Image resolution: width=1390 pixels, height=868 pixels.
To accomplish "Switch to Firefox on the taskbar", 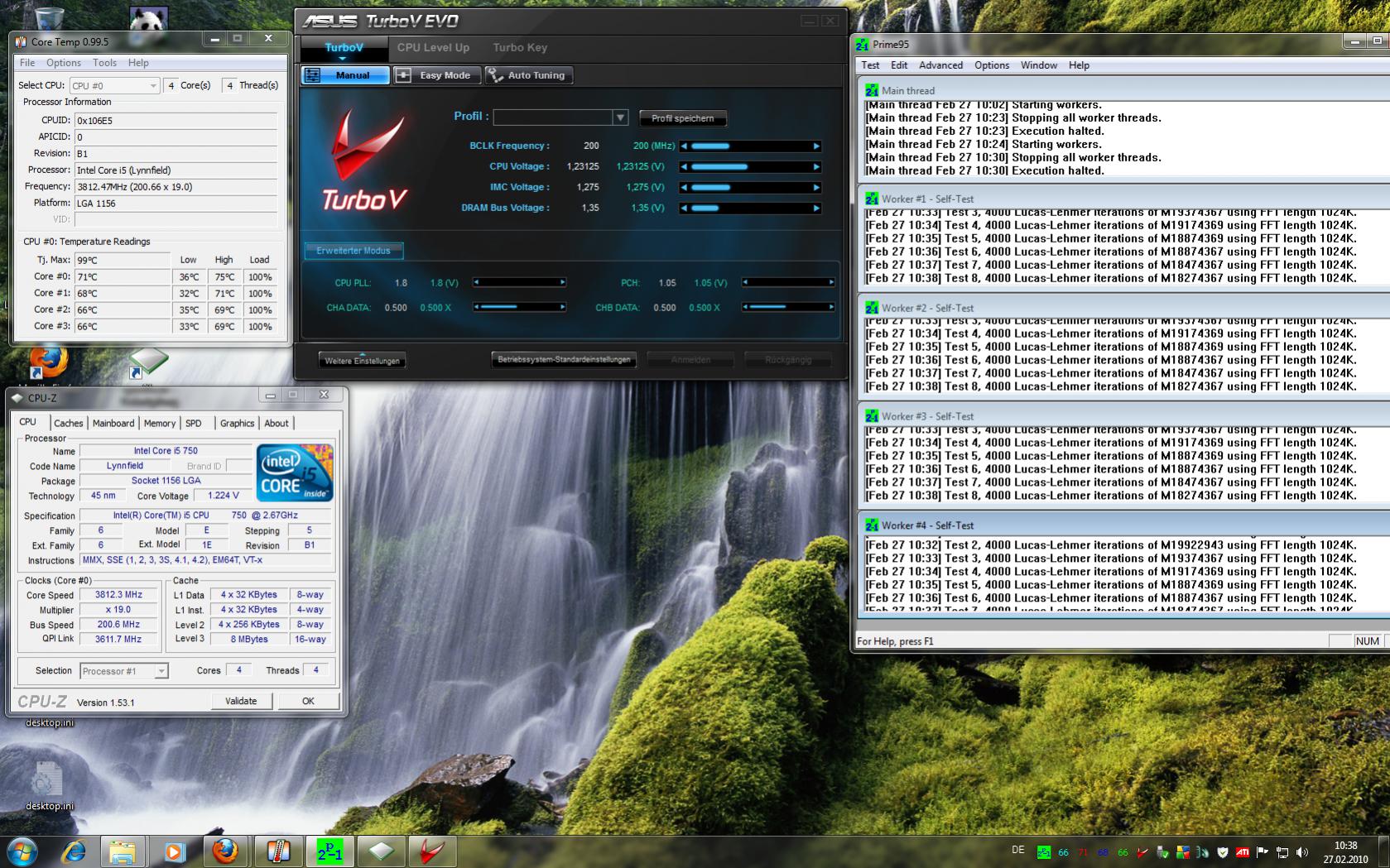I will [225, 851].
